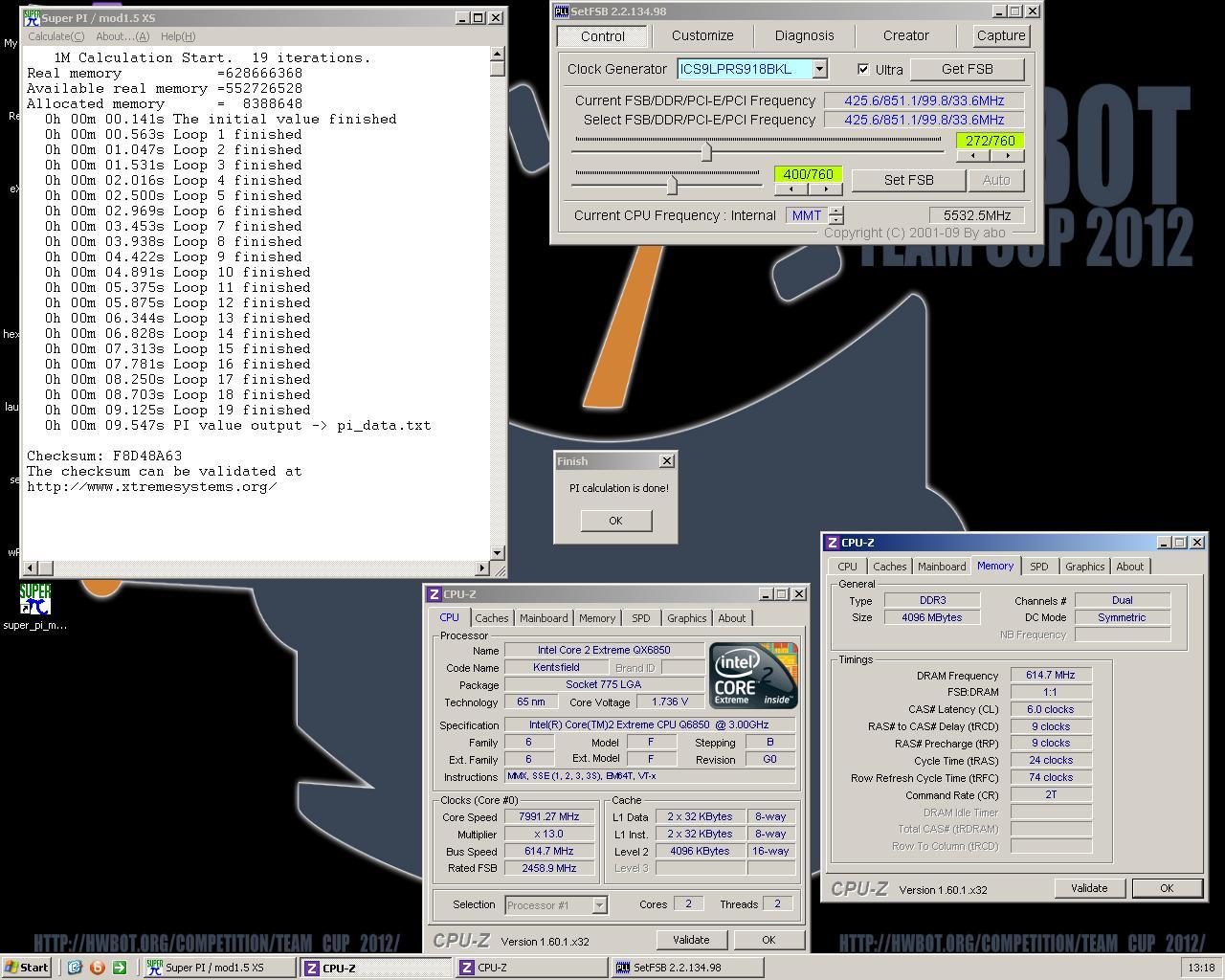This screenshot has height=980, width=1225.
Task: Switch to the Creator tab in SetFSB
Action: pos(905,35)
